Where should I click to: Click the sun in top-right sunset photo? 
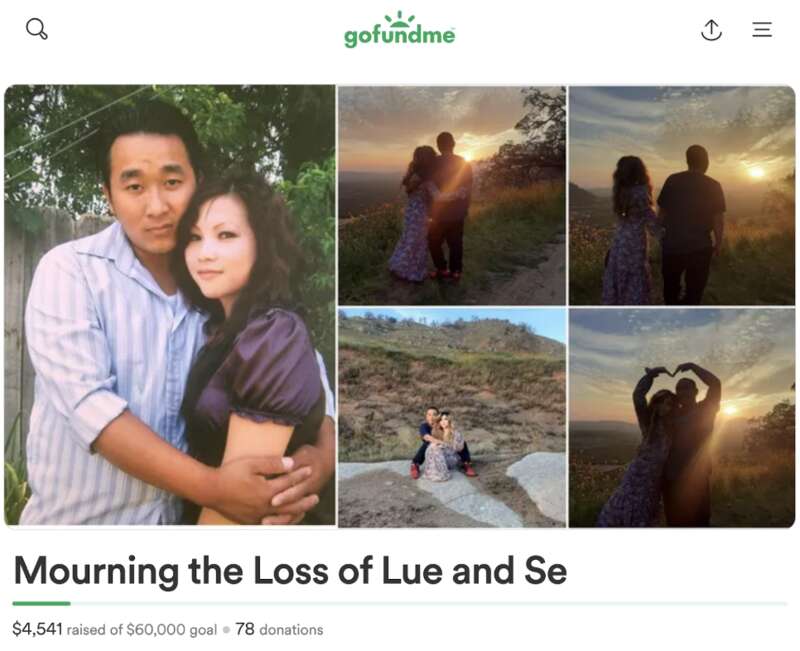756,172
